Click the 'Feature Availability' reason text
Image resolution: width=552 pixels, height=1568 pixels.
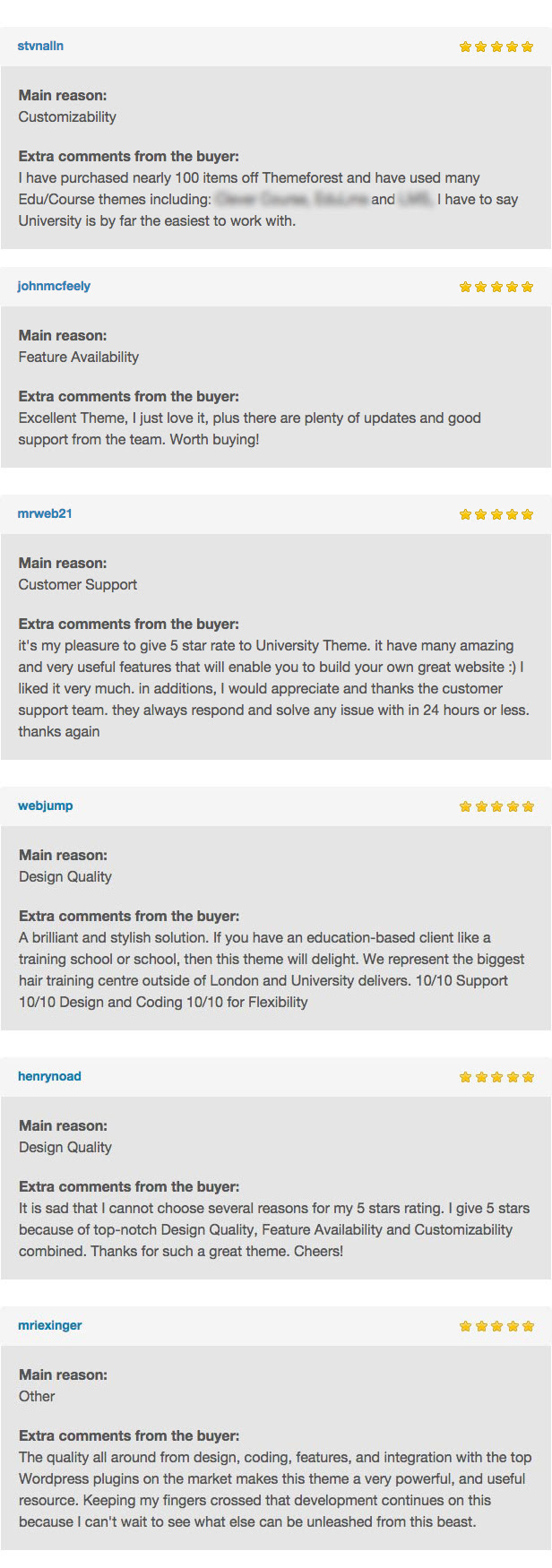(79, 357)
